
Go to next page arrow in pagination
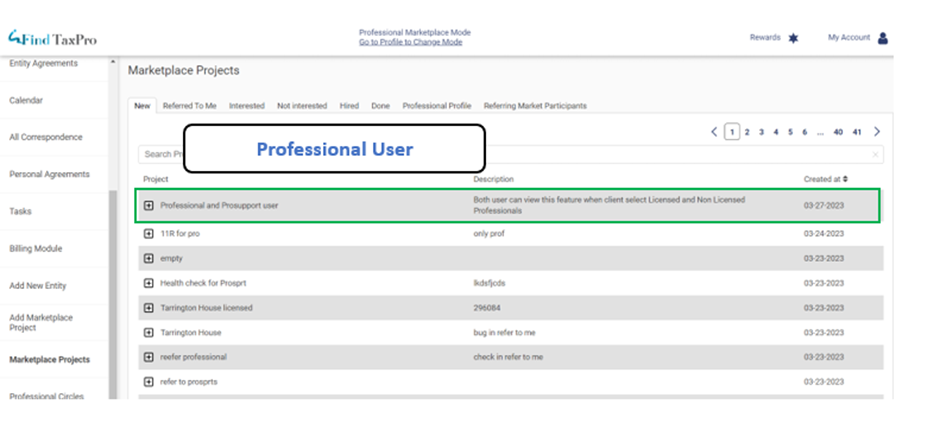(x=877, y=132)
